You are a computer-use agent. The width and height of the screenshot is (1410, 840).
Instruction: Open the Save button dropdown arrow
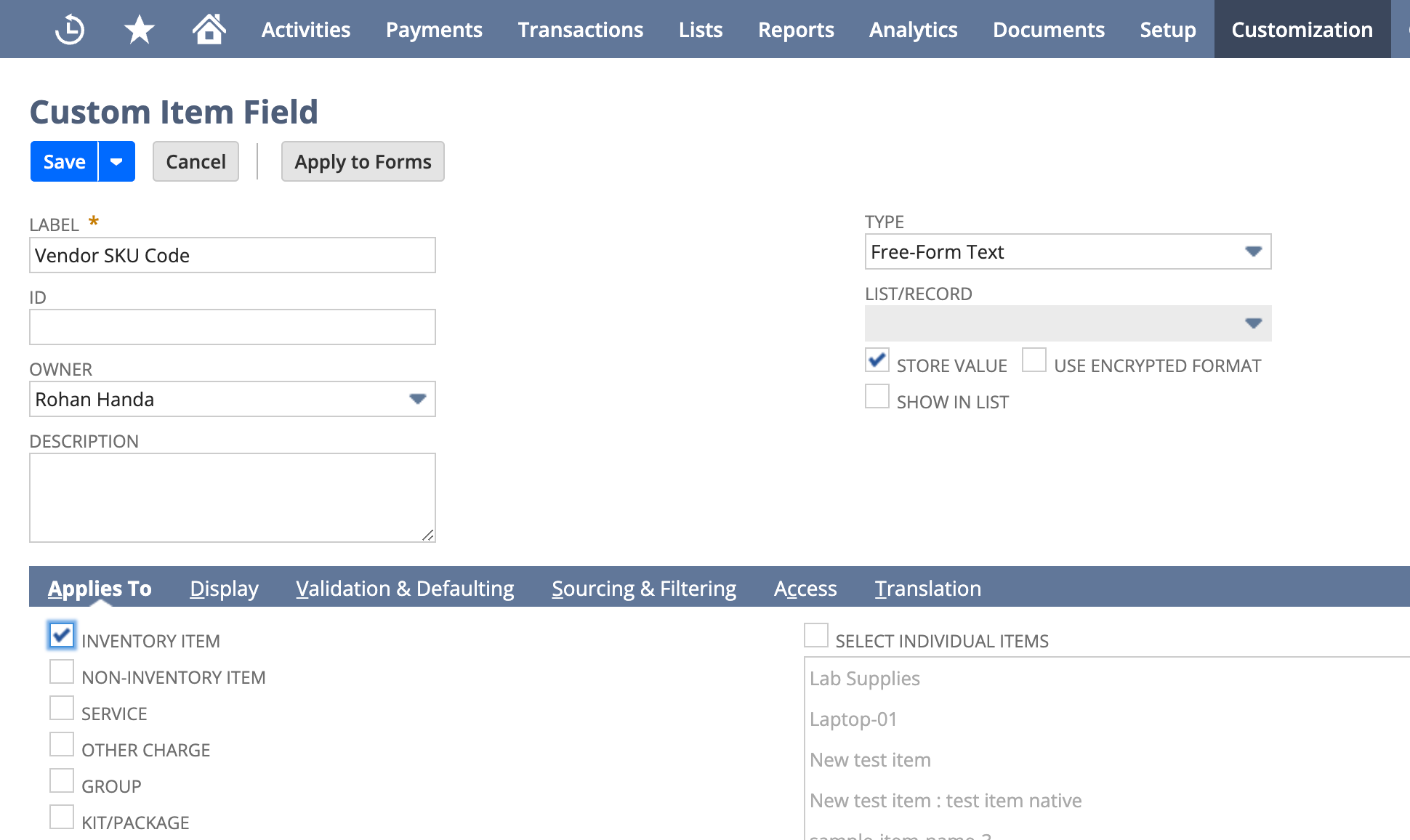coord(116,161)
